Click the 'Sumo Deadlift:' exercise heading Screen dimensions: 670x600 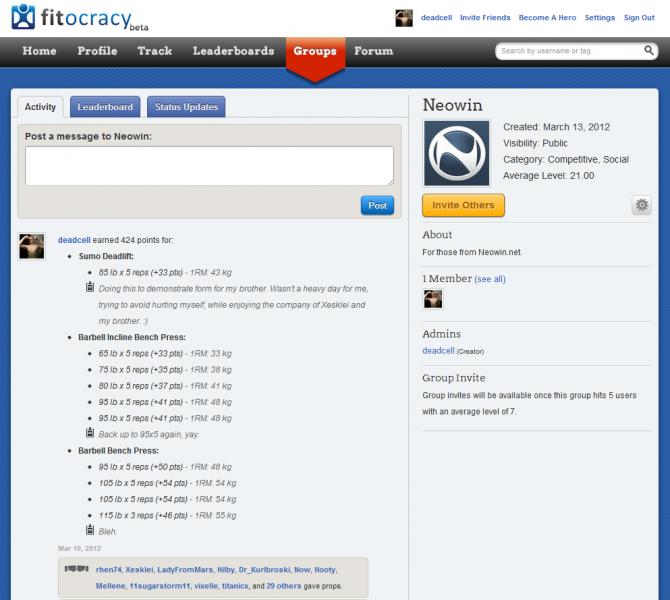click(106, 256)
